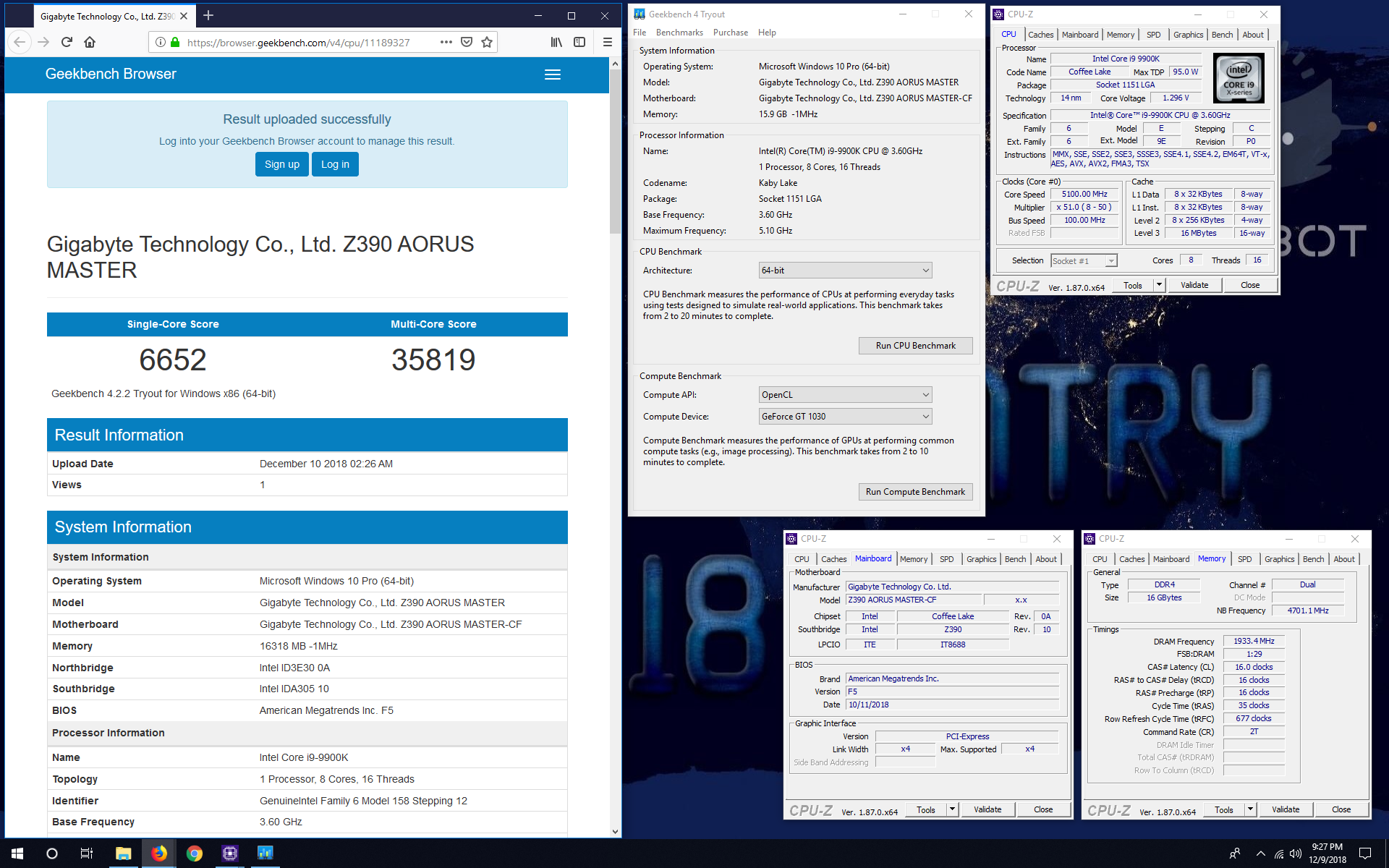Select Memory tab in Mainboard CPU-Z window
This screenshot has height=868, width=1389.
point(914,559)
